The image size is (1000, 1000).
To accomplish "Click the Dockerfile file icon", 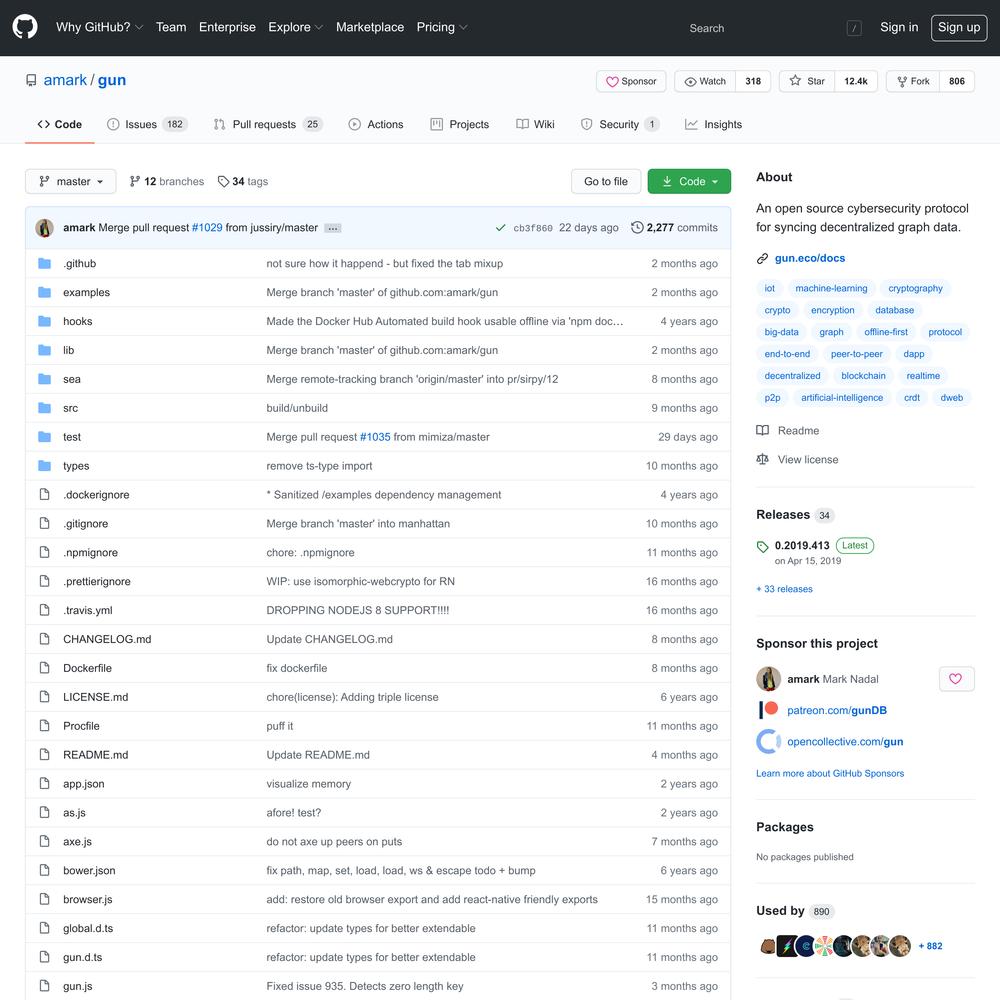I will (45, 668).
